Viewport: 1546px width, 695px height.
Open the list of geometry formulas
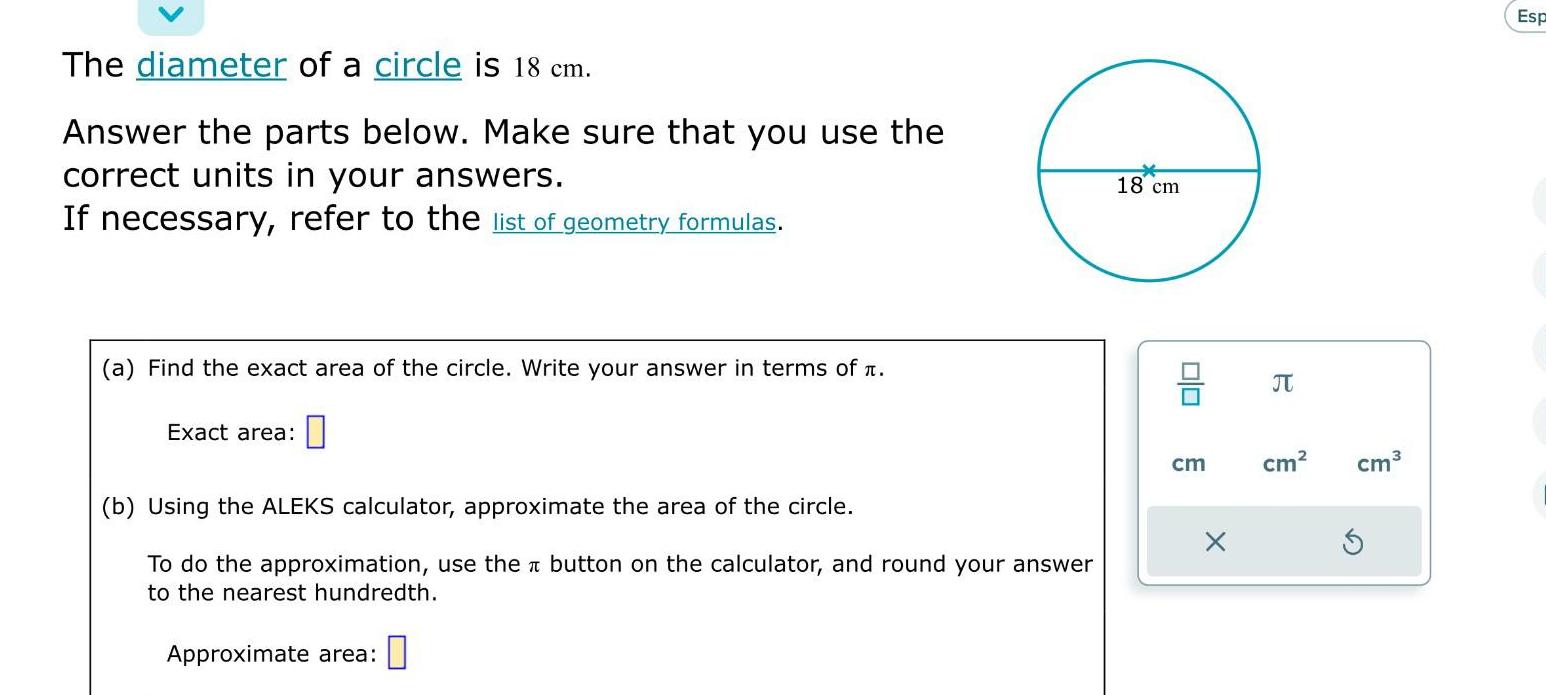pyautogui.click(x=633, y=222)
